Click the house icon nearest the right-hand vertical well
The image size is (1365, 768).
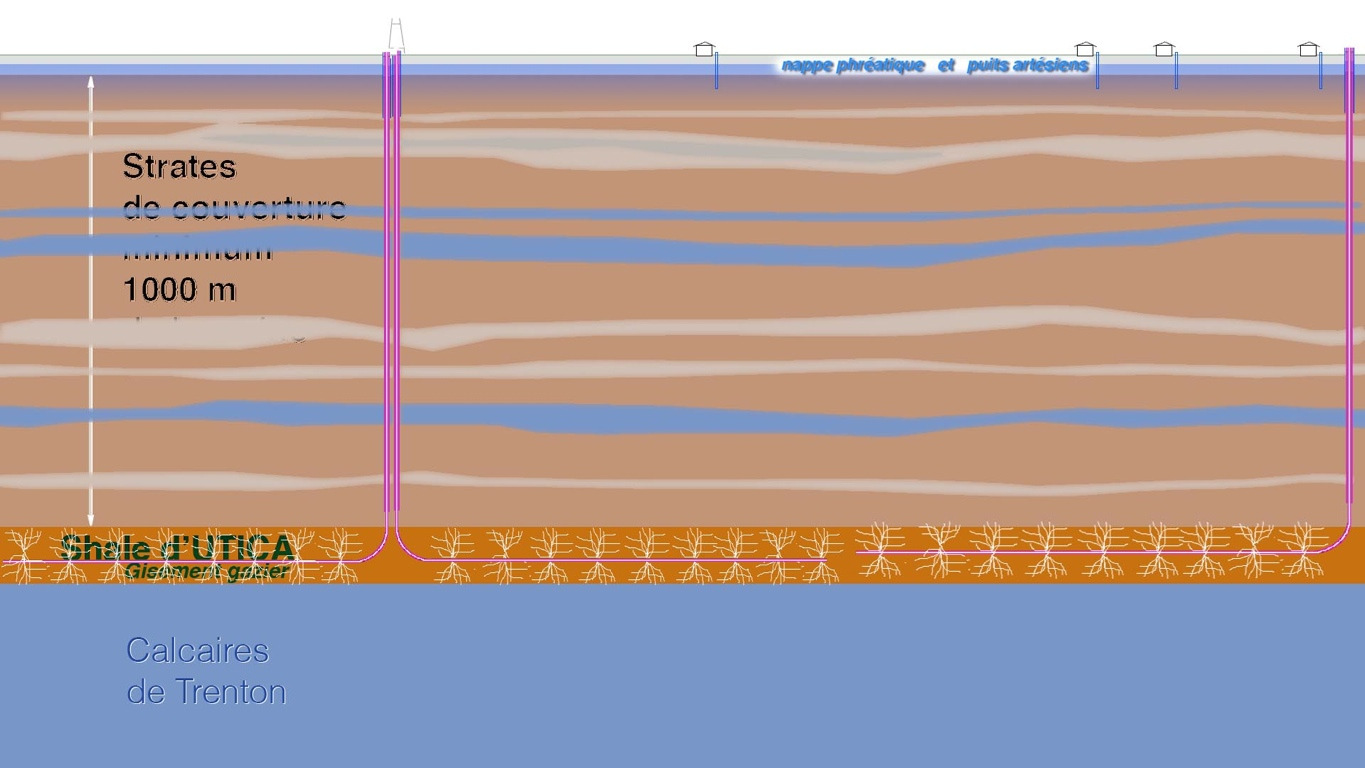click(x=1308, y=49)
